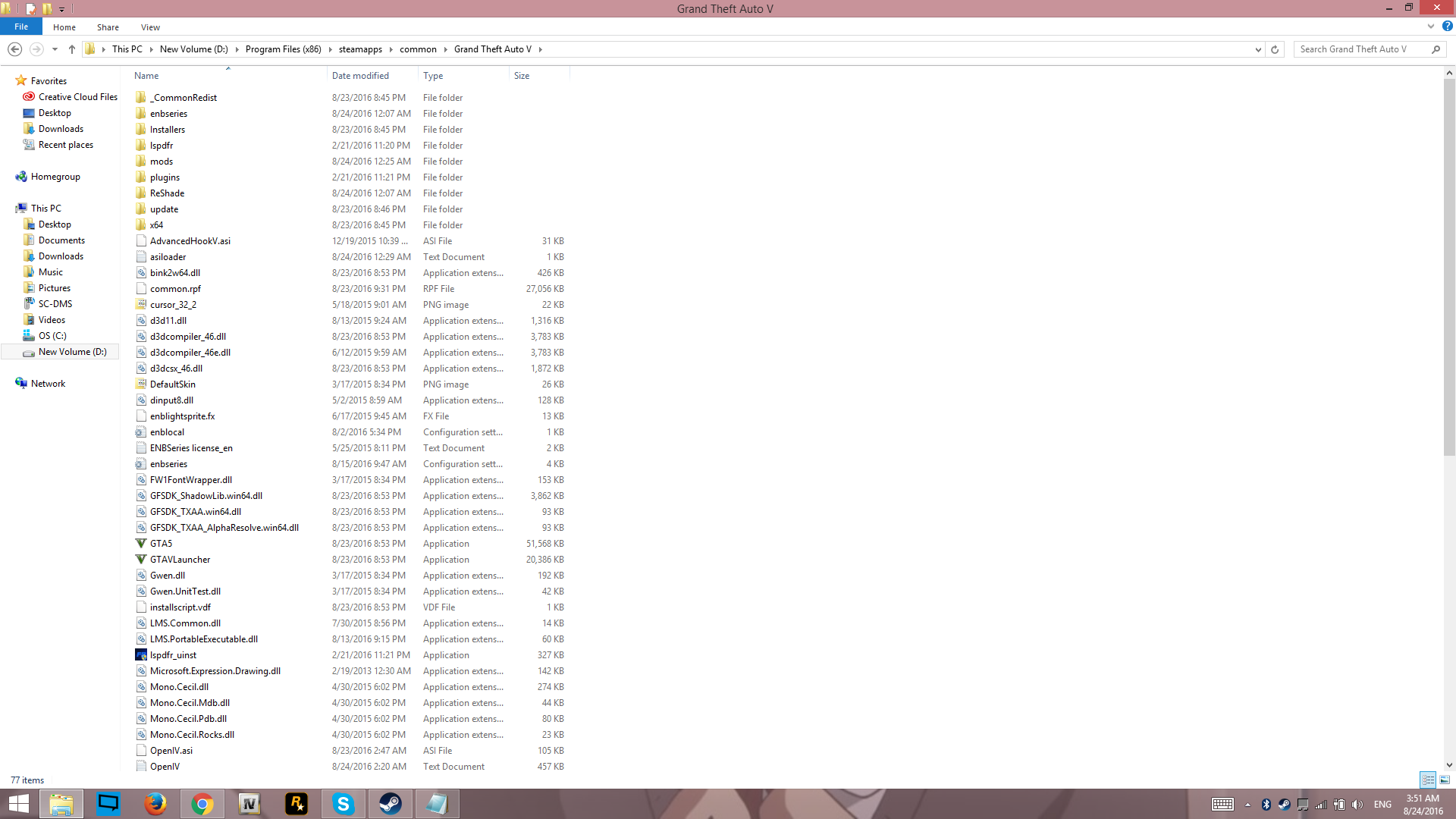Open the File menu
The height and width of the screenshot is (819, 1456).
[21, 27]
